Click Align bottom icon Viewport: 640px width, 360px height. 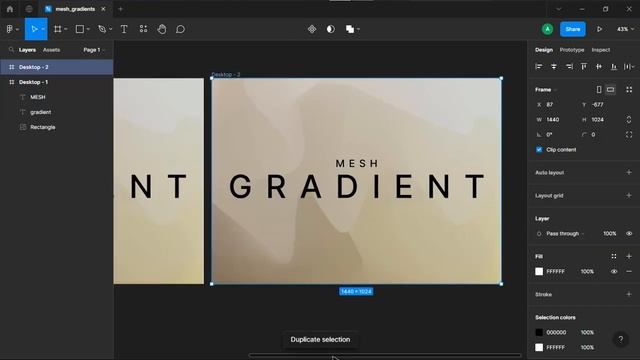tap(613, 67)
